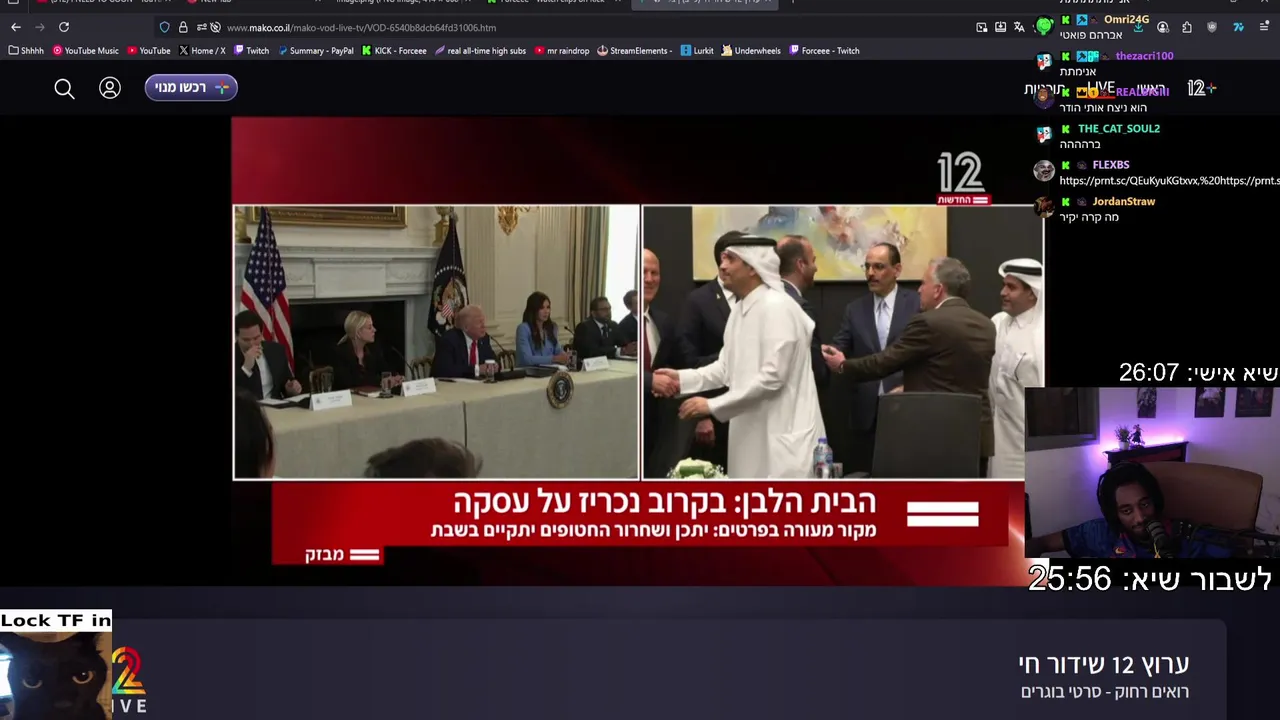Screen dimensions: 1280x720
Task: Select ראשי in mako navigation
Action: point(1151,89)
